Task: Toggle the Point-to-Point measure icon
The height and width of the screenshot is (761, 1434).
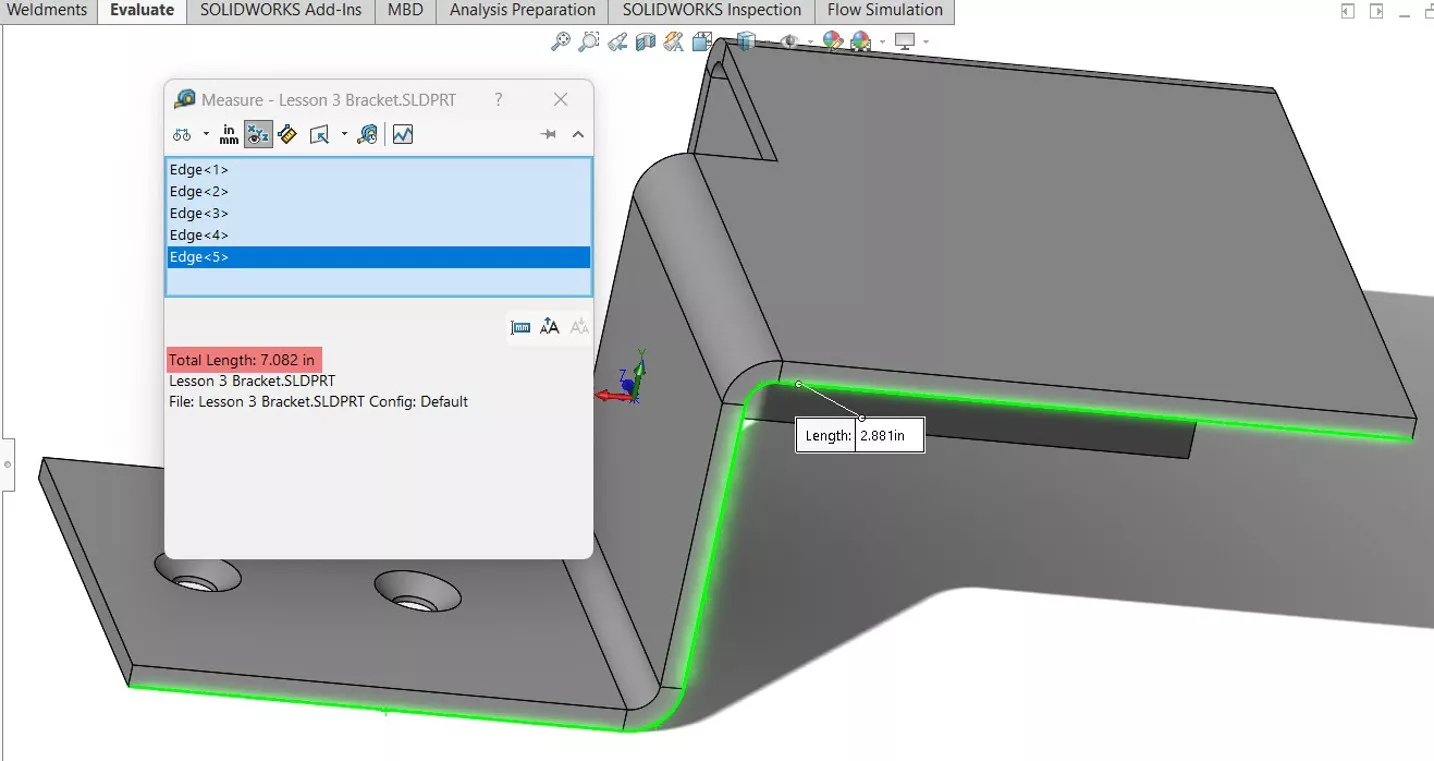Action: (288, 134)
